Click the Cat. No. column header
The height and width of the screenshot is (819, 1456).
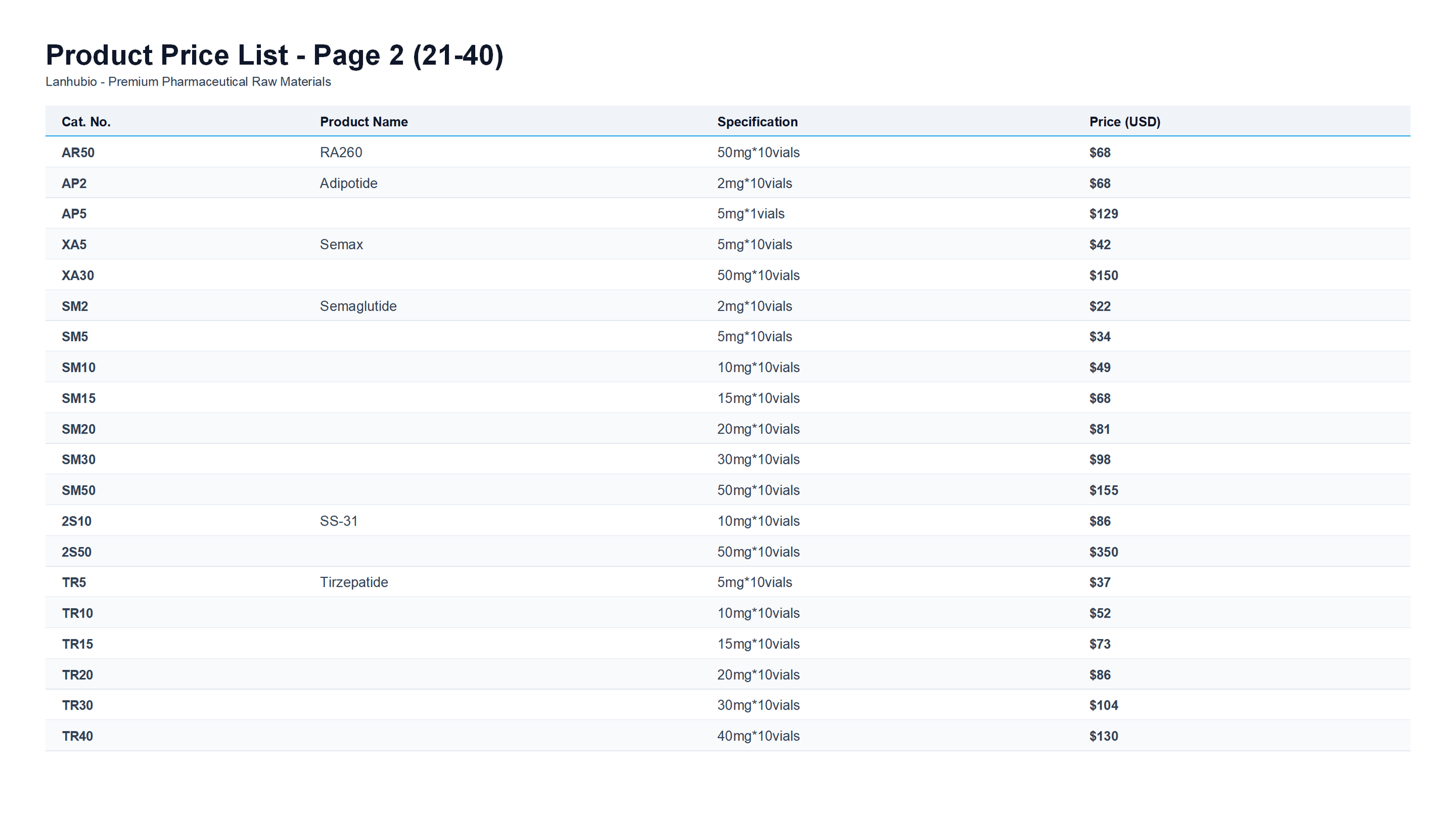coord(86,122)
